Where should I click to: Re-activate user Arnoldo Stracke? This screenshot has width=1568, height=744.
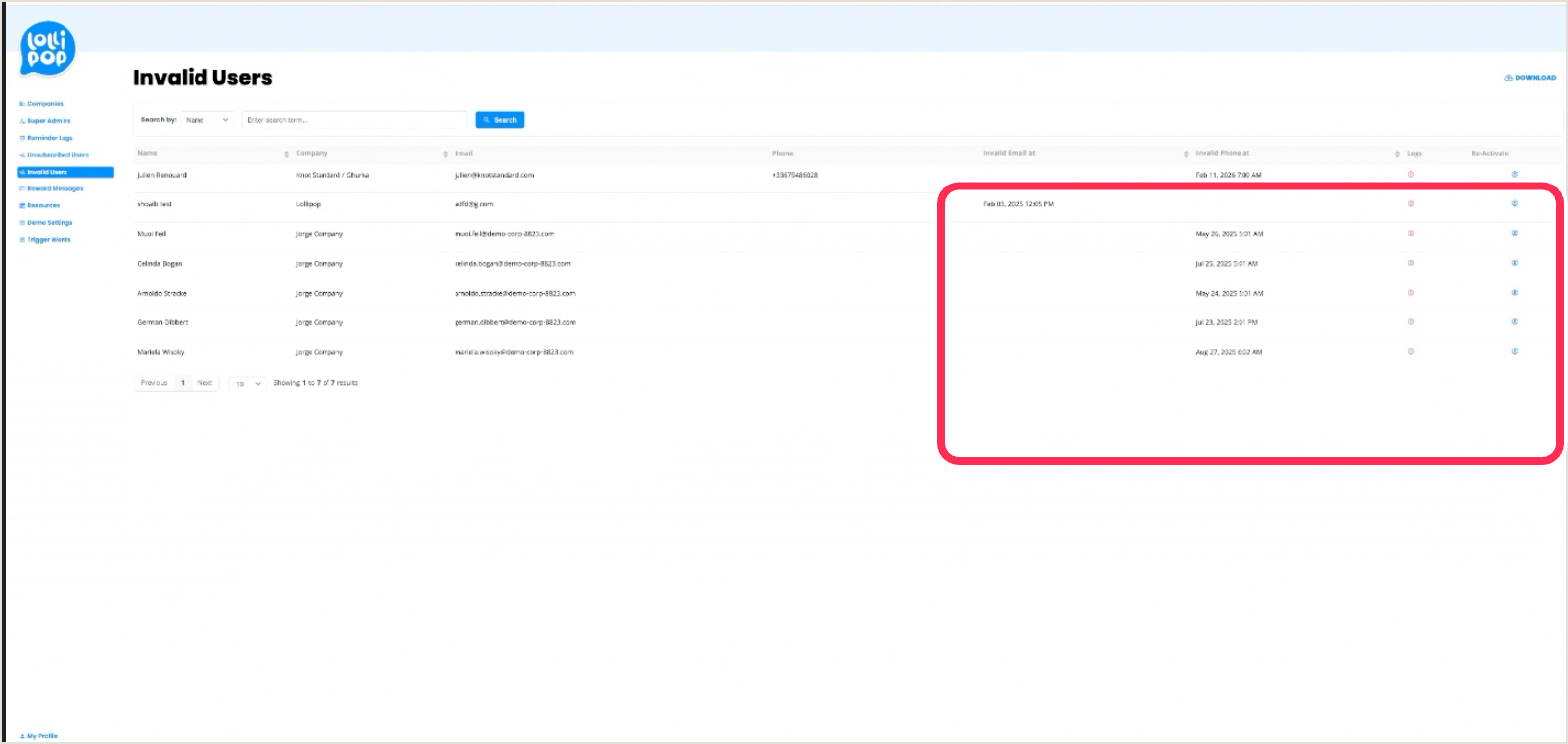(1515, 293)
